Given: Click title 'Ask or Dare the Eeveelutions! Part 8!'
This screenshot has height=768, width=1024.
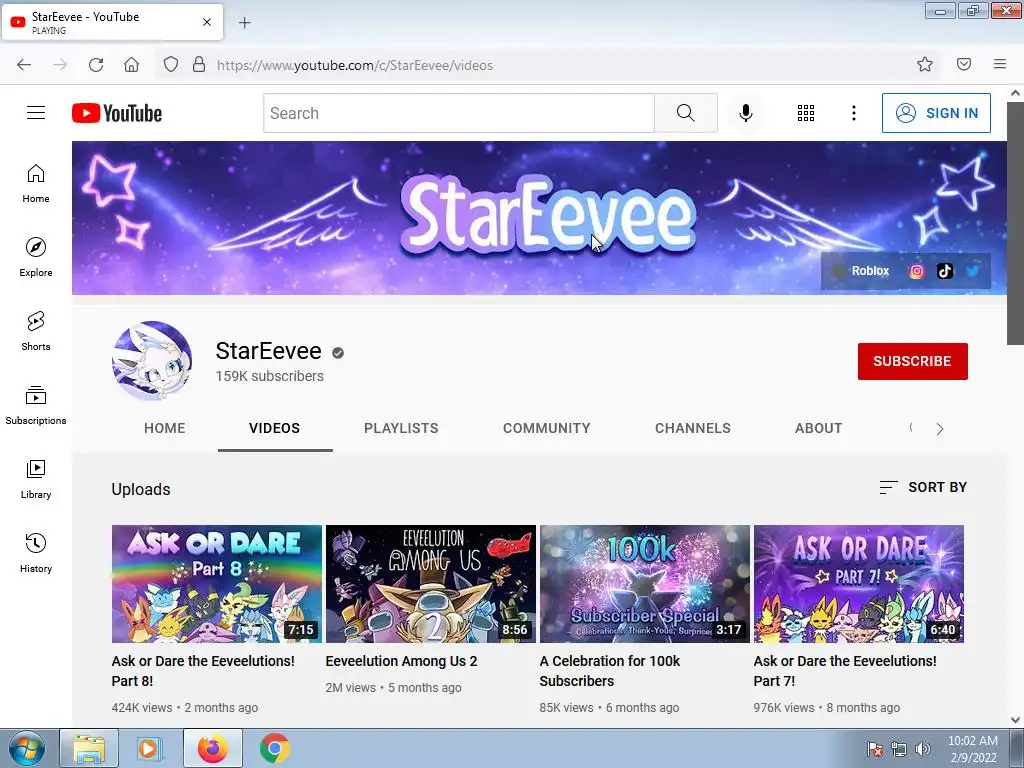Looking at the screenshot, I should [203, 671].
